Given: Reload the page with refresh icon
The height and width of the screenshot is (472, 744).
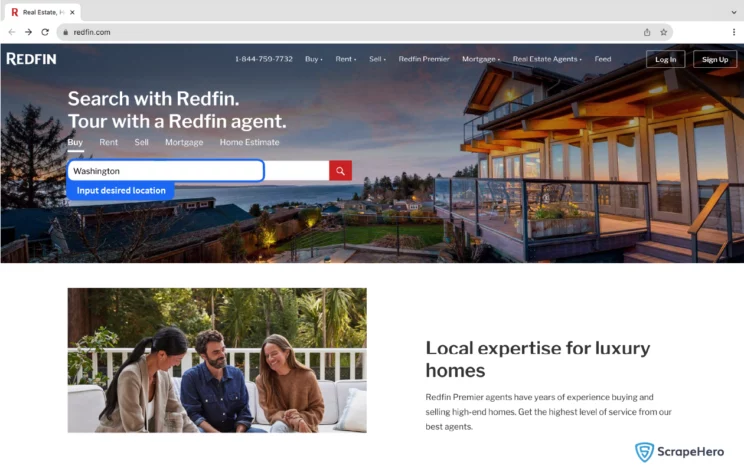Looking at the screenshot, I should pyautogui.click(x=45, y=32).
